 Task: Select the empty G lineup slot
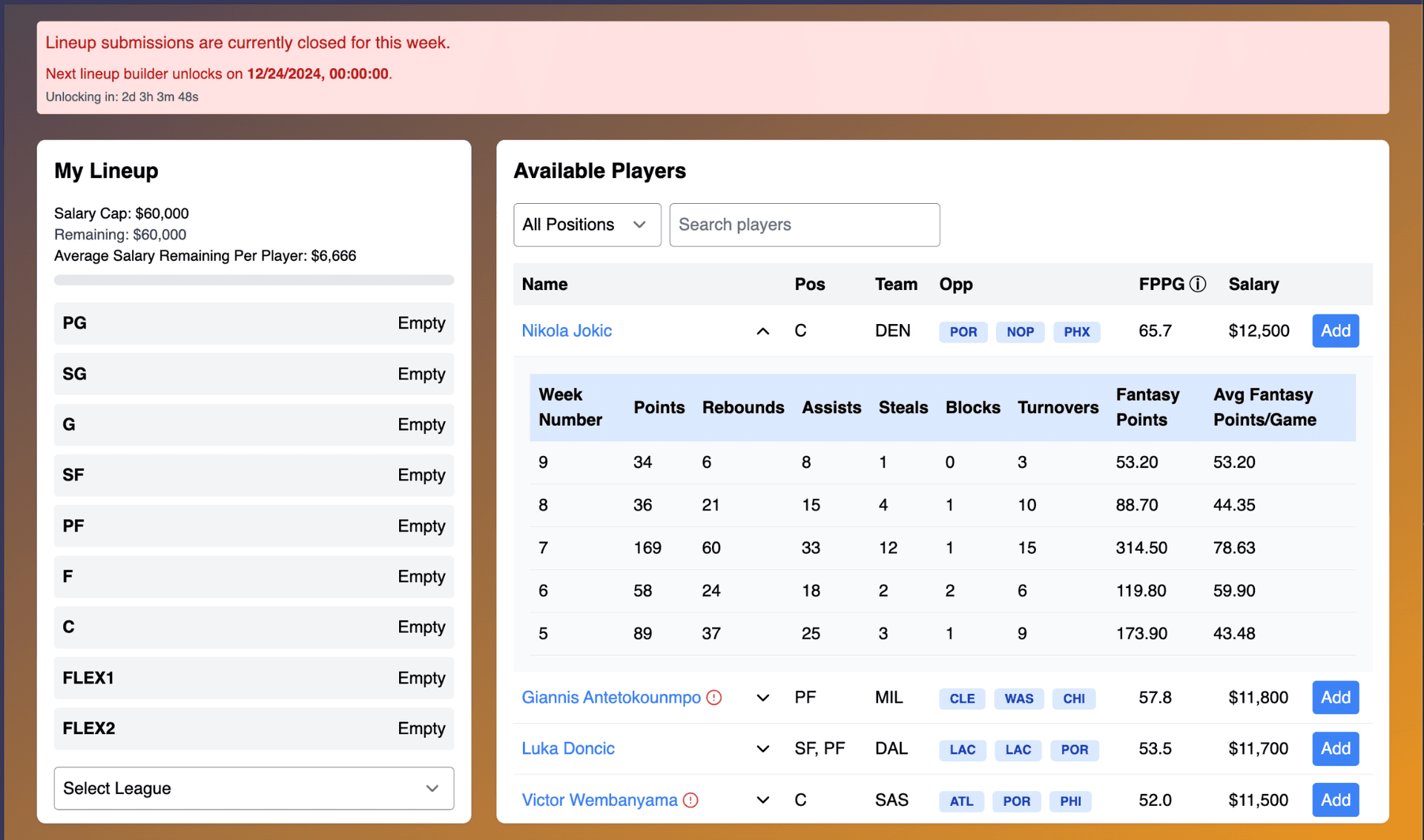[254, 425]
